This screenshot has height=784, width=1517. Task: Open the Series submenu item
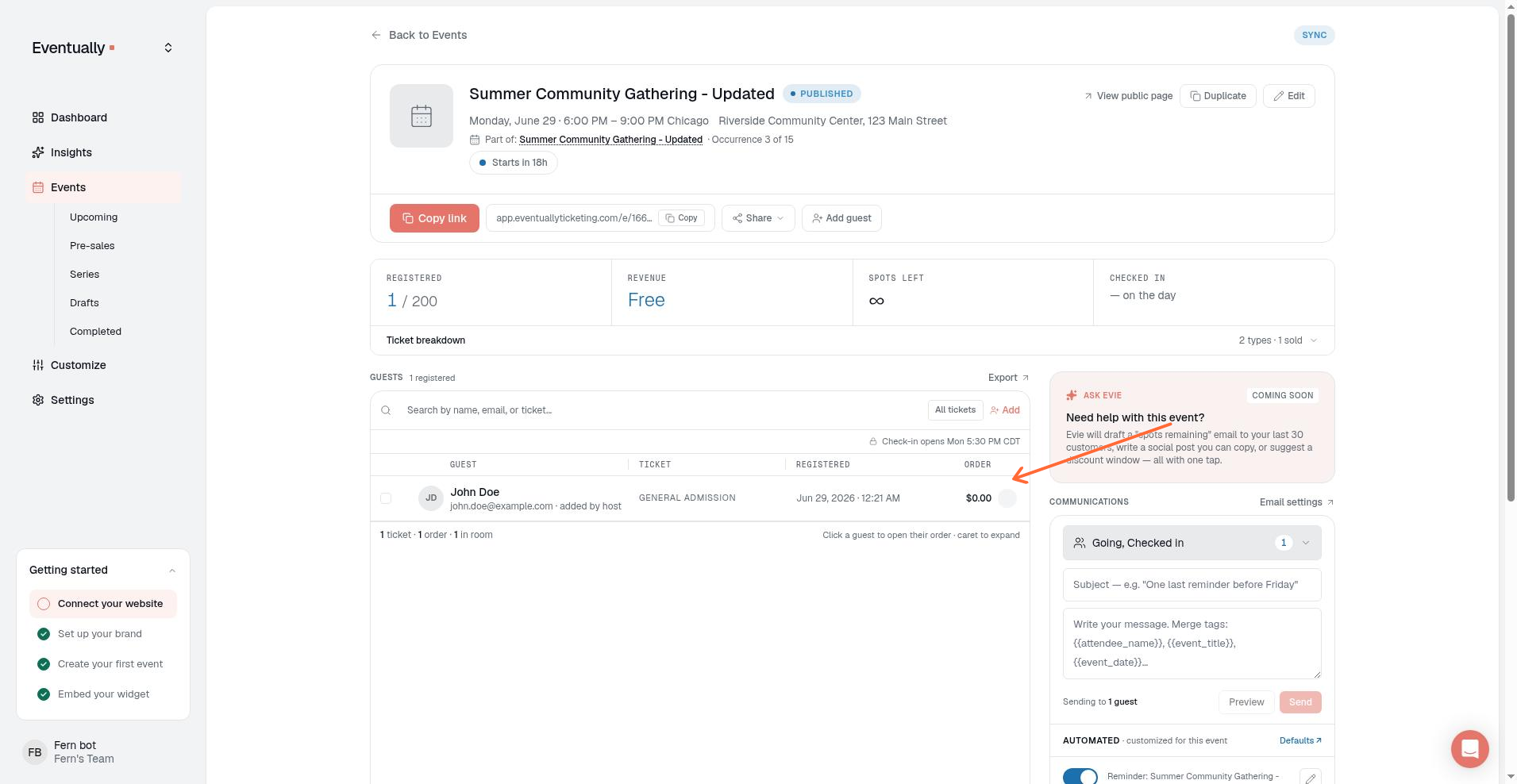point(84,275)
